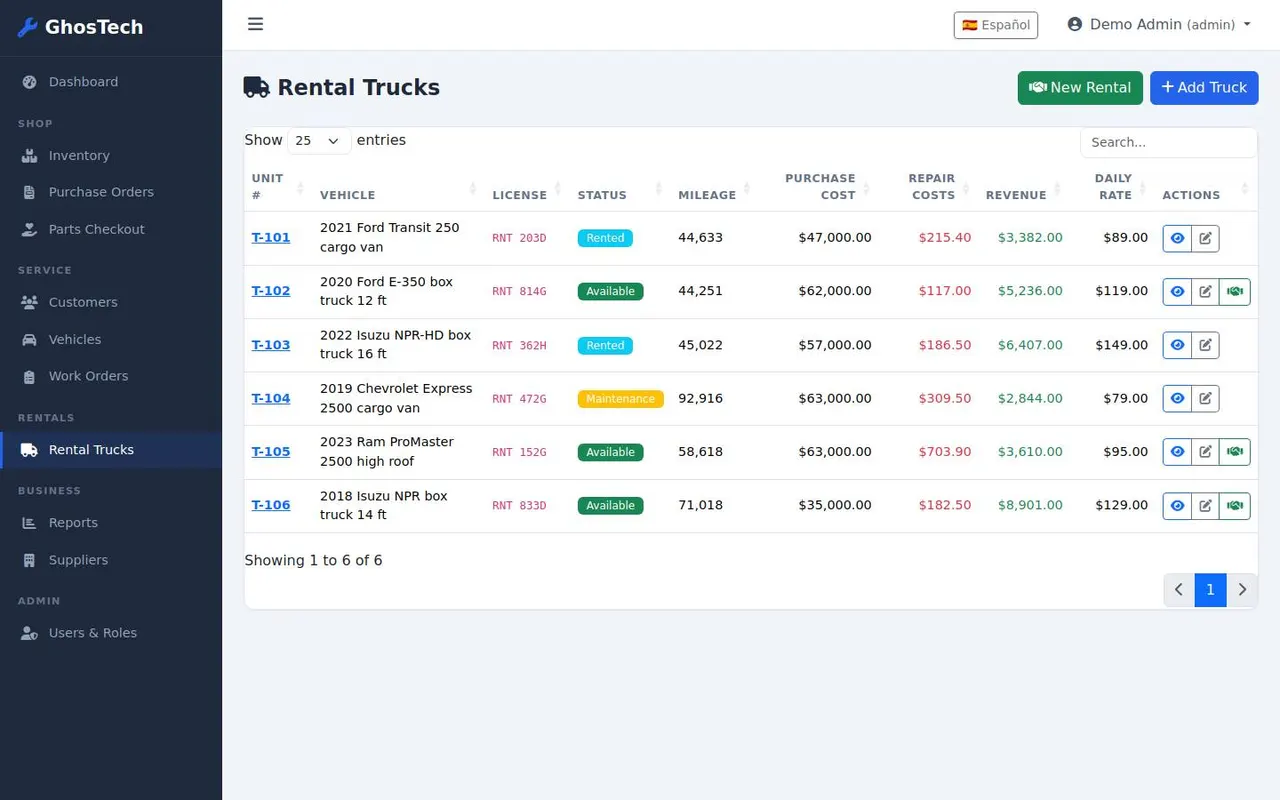This screenshot has height=800, width=1280.
Task: Navigate to Reports in the sidebar
Action: click(111, 523)
